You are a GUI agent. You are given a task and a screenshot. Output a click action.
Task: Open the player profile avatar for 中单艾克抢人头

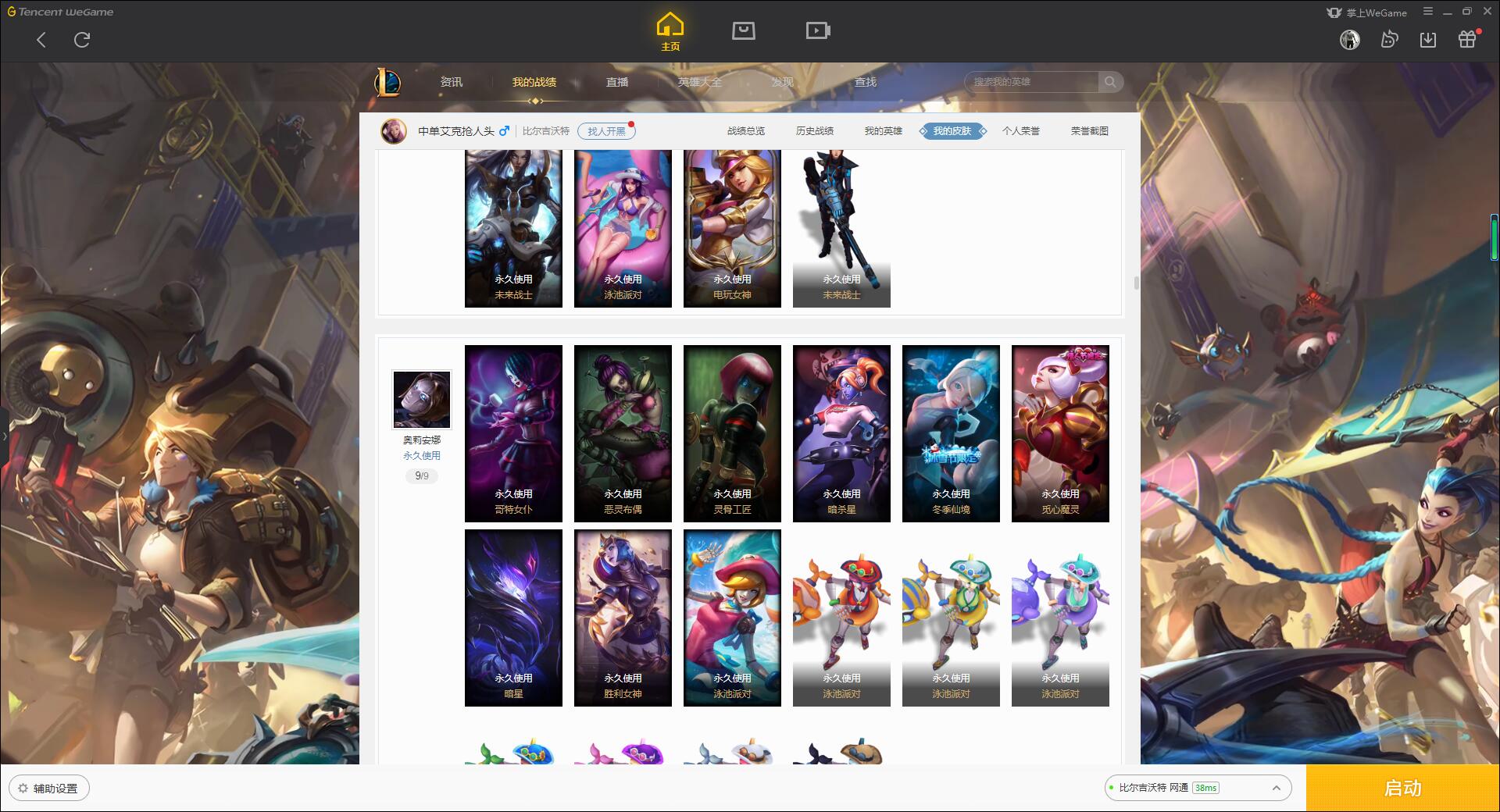tap(394, 131)
